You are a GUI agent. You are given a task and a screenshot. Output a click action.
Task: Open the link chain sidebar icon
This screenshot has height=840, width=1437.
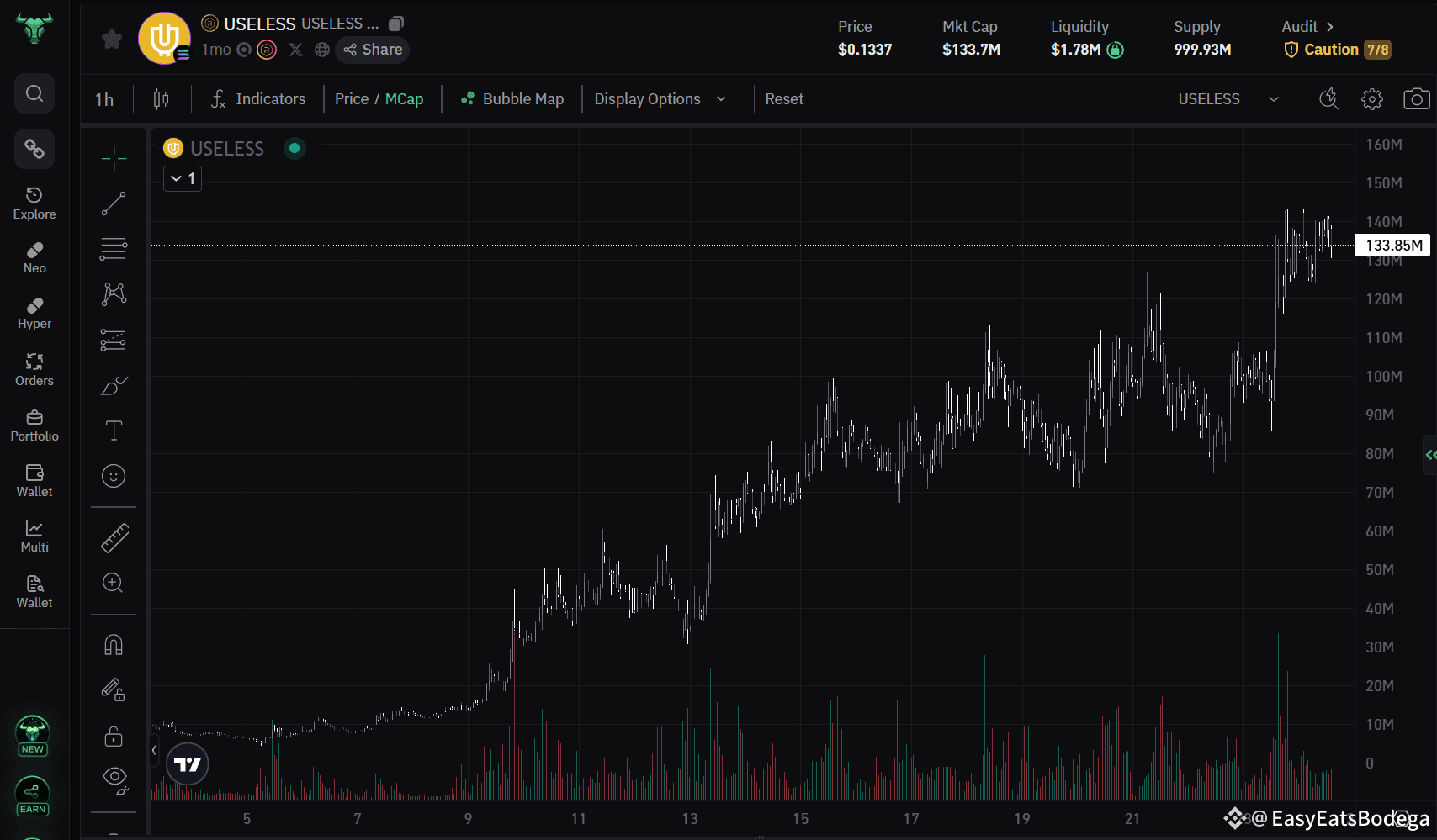(x=34, y=149)
